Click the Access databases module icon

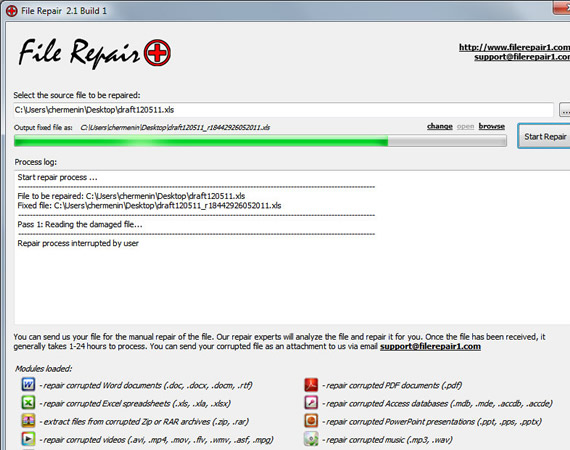pos(311,403)
